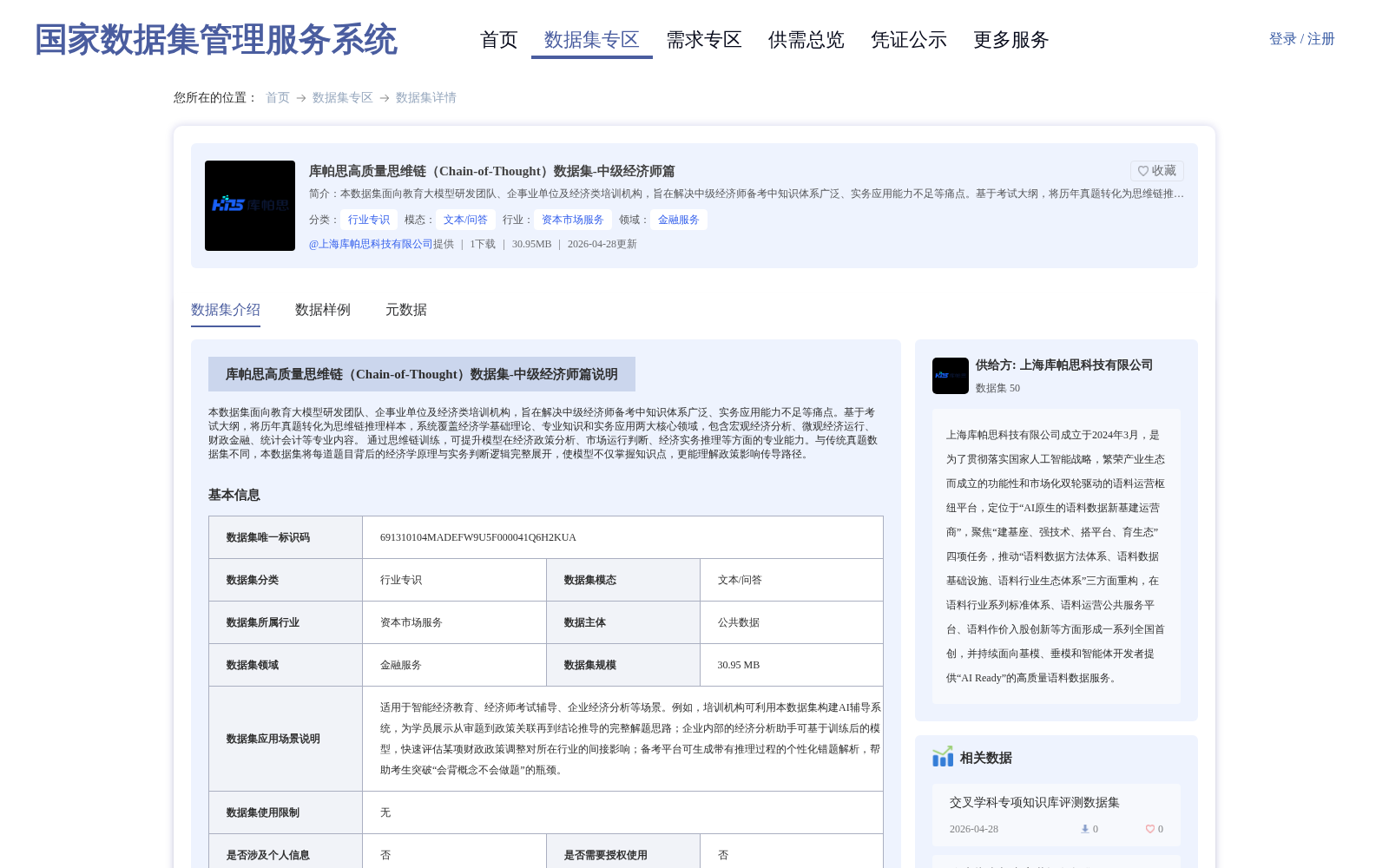
Task: Open 更多服务 navigation menu
Action: point(1011,40)
